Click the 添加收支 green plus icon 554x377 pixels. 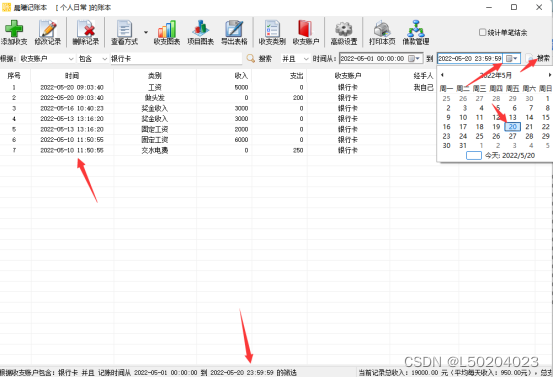[14, 33]
